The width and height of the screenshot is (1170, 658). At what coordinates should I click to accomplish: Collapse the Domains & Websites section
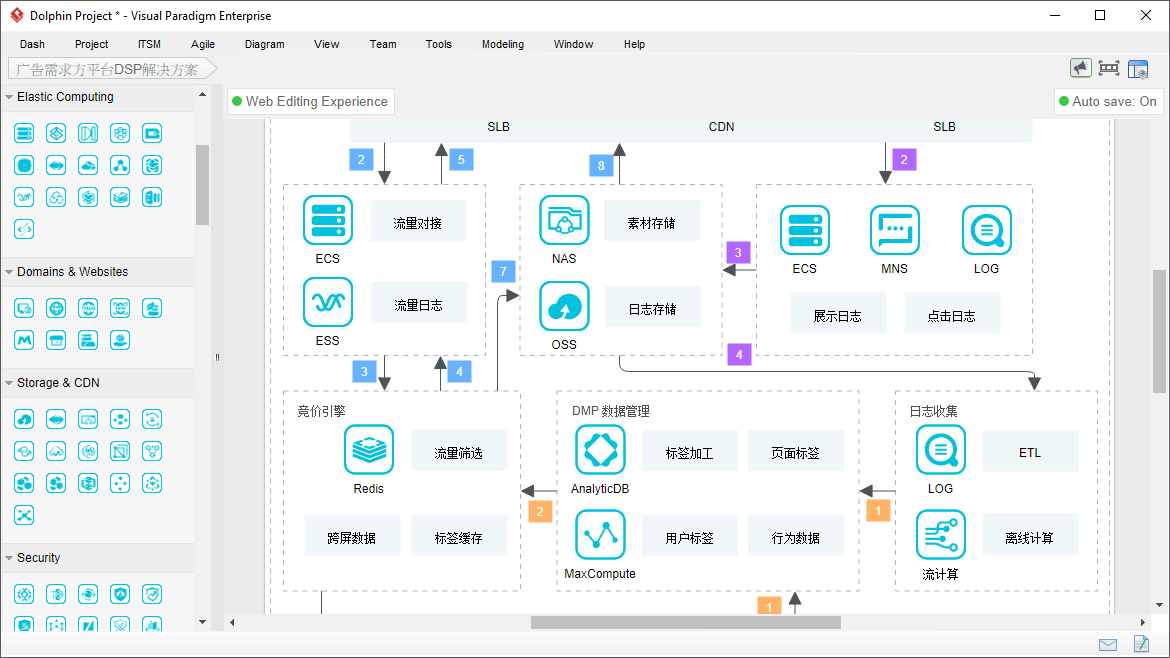pyautogui.click(x=9, y=272)
